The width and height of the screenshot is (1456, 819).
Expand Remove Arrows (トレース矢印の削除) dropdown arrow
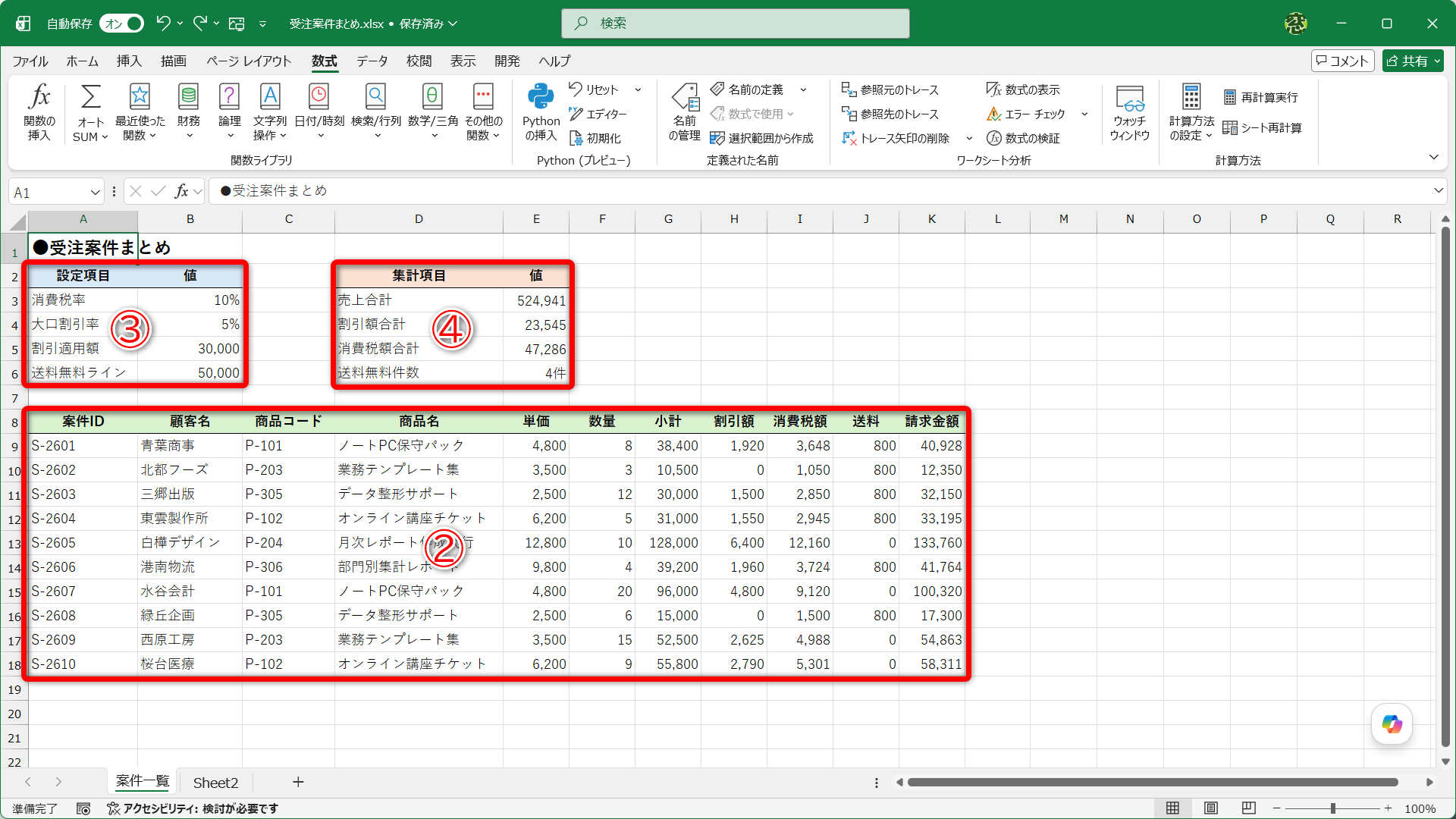[969, 138]
